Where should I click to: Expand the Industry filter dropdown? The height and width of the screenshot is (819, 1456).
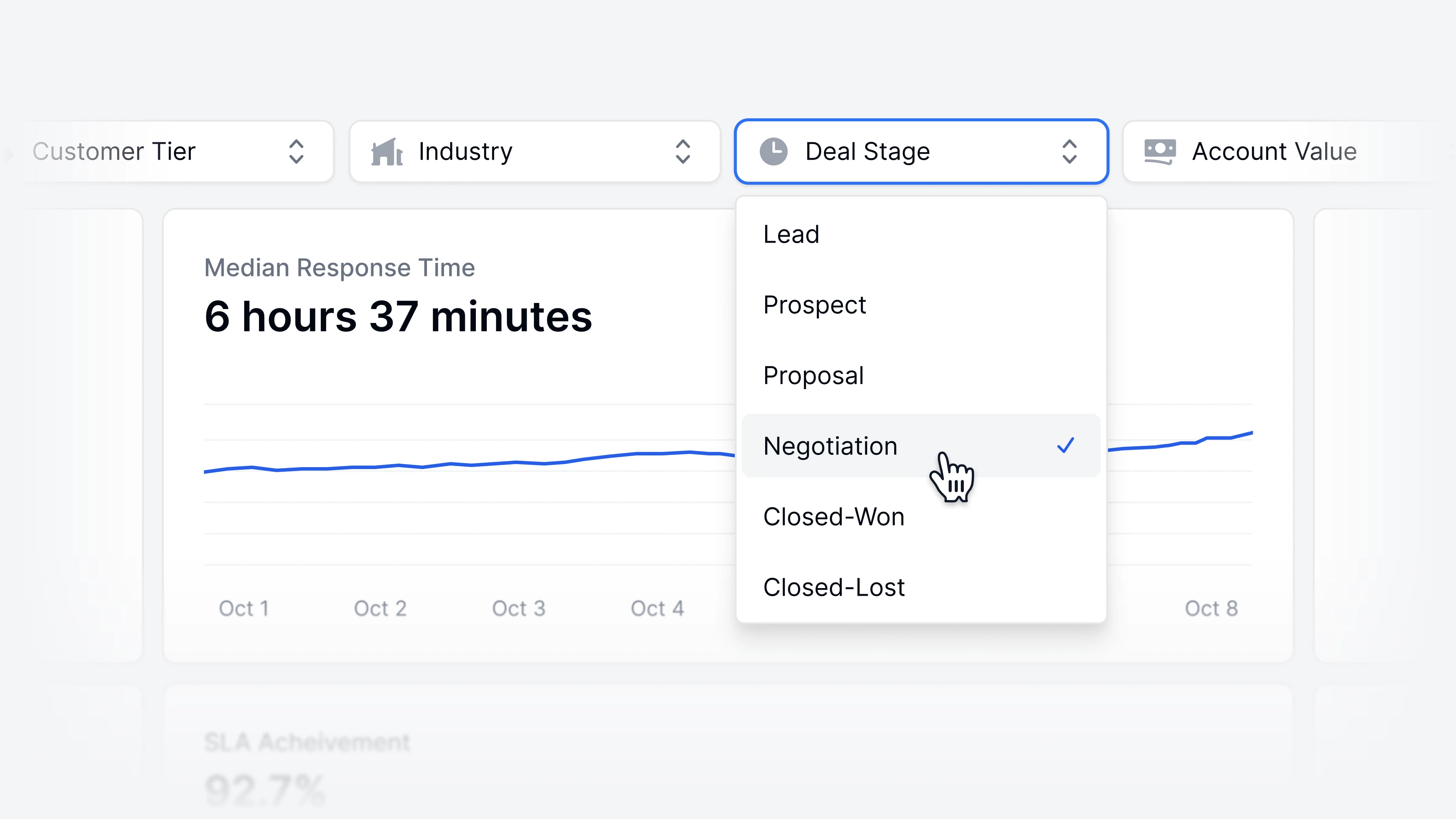coord(534,152)
